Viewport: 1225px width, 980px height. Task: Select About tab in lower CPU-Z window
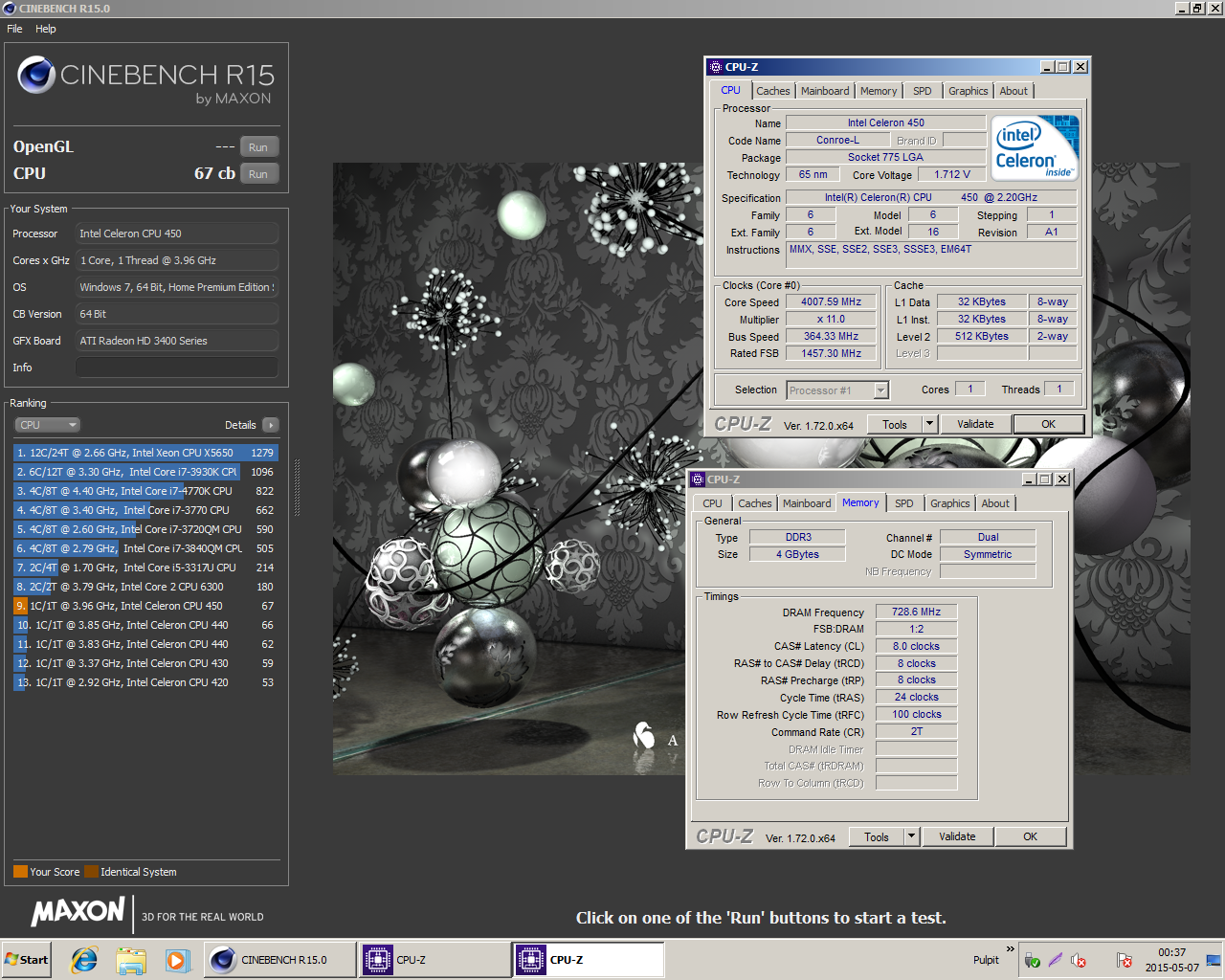(x=995, y=503)
